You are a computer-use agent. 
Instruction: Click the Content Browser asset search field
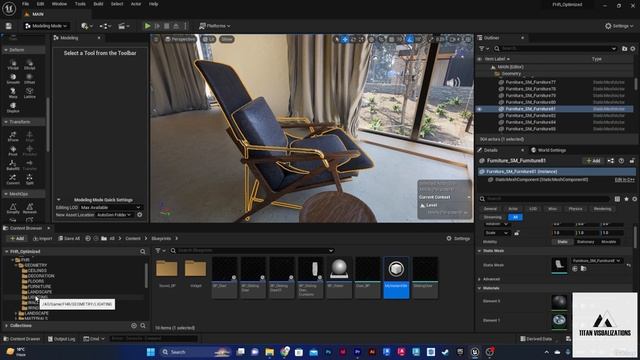tap(252, 251)
